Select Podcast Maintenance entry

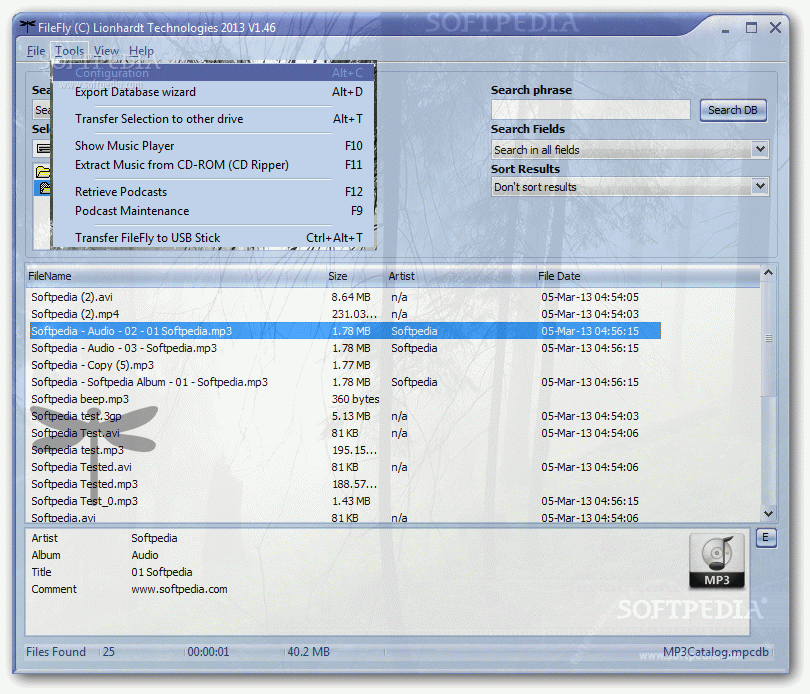[214, 211]
